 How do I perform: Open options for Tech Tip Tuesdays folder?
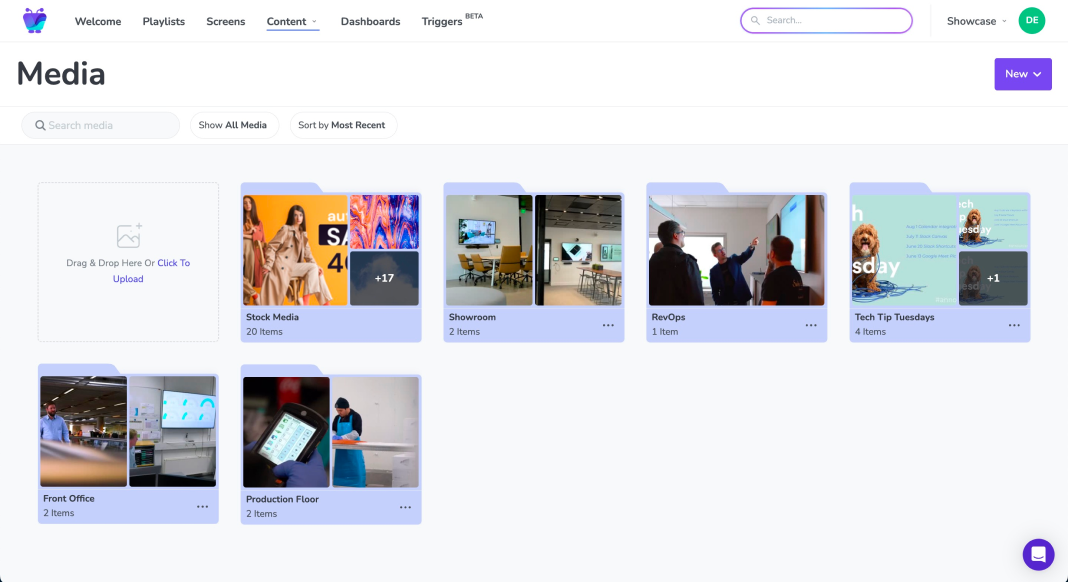(x=1013, y=324)
